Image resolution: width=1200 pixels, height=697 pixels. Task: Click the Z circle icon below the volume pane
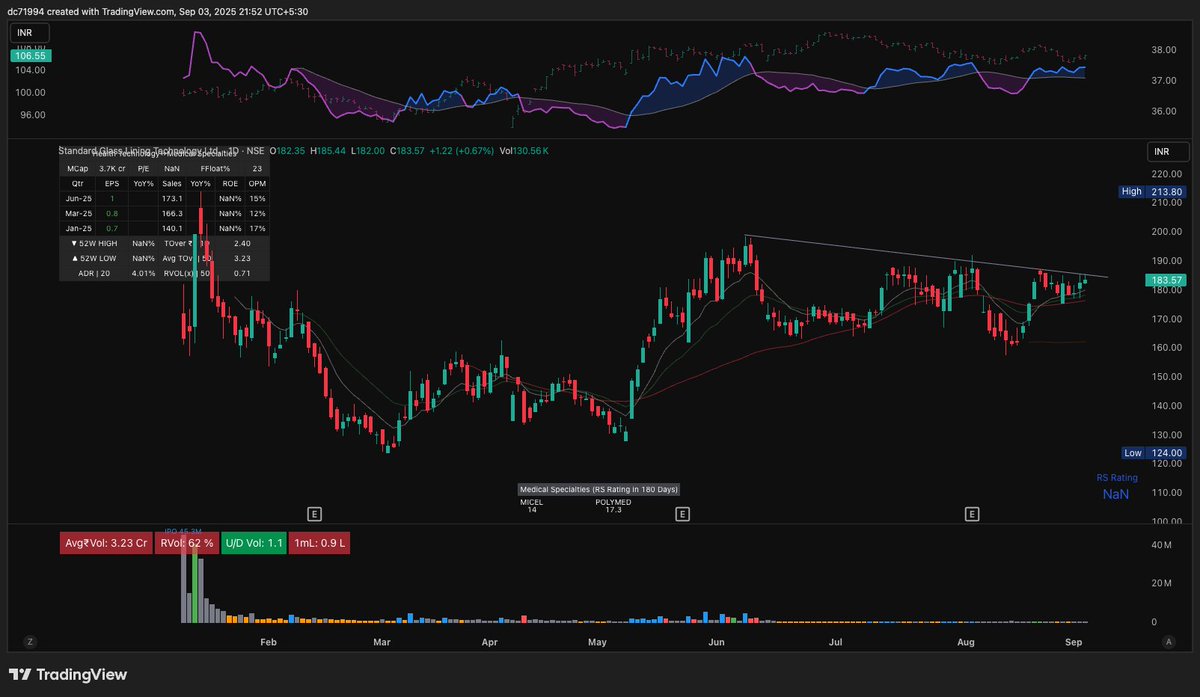30,640
